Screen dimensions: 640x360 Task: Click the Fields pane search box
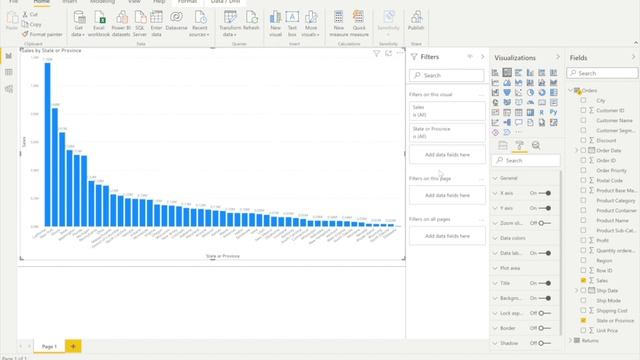(602, 73)
